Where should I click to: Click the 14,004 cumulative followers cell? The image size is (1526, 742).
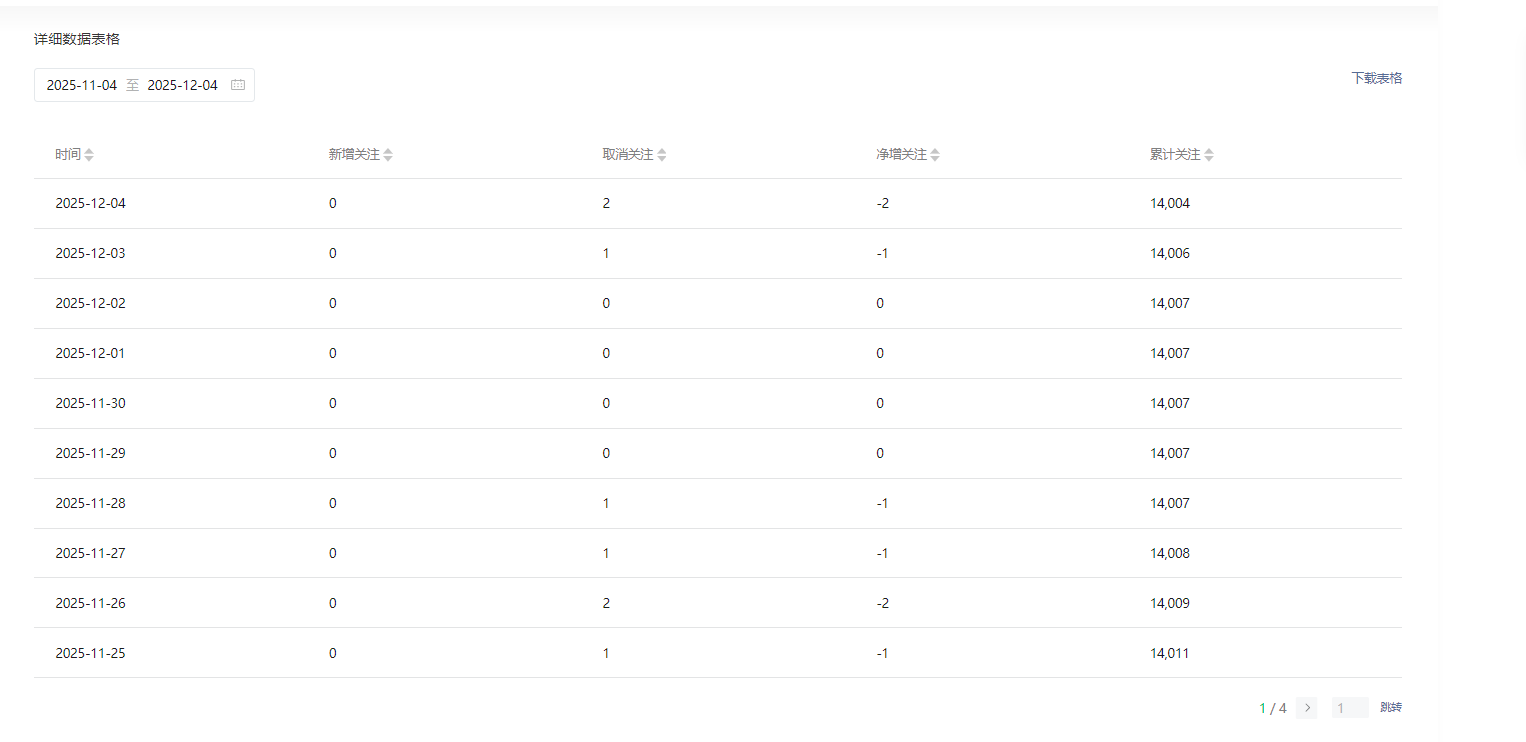1170,203
